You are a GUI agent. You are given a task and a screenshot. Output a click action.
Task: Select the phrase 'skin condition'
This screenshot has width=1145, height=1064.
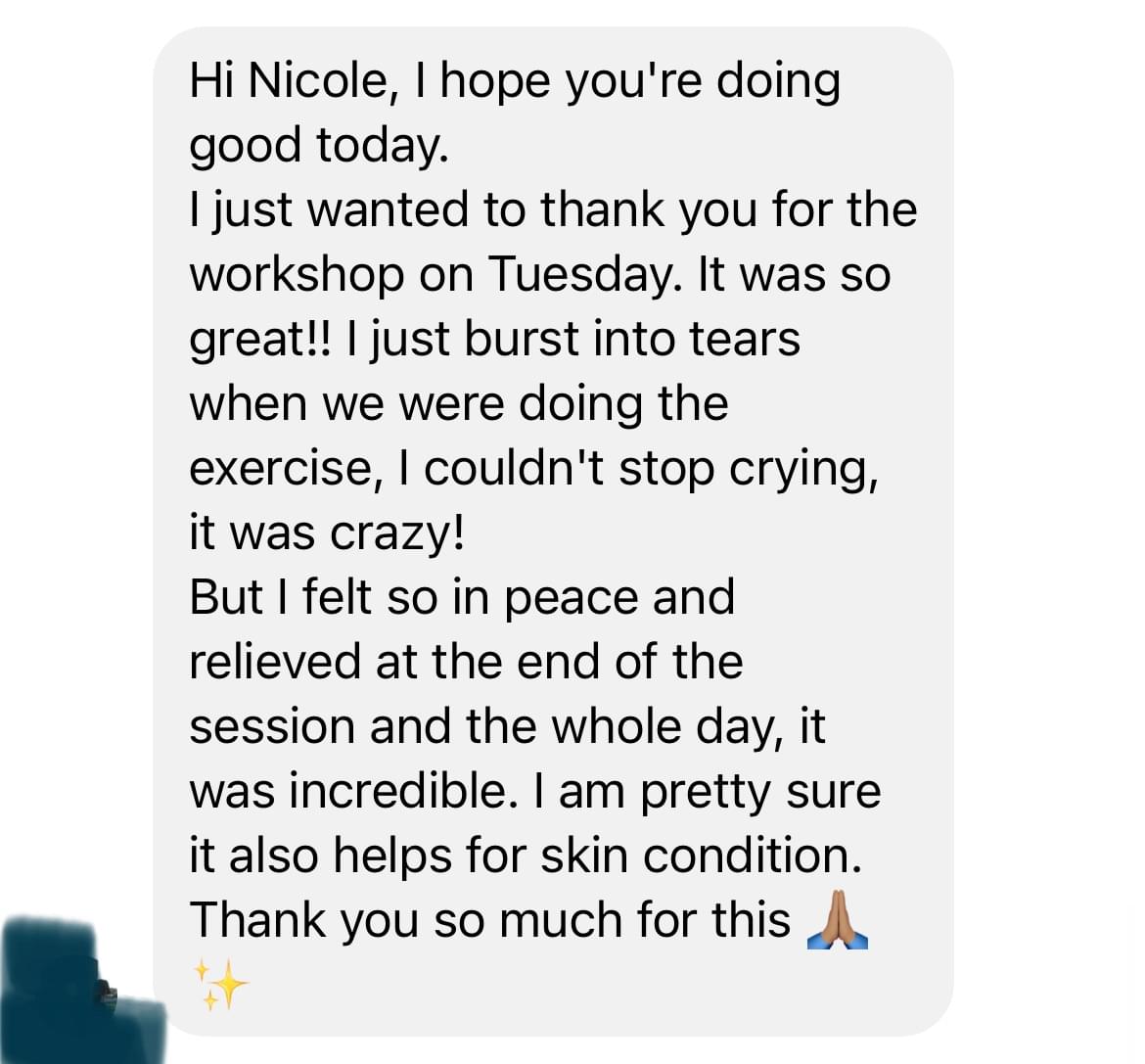(x=702, y=856)
